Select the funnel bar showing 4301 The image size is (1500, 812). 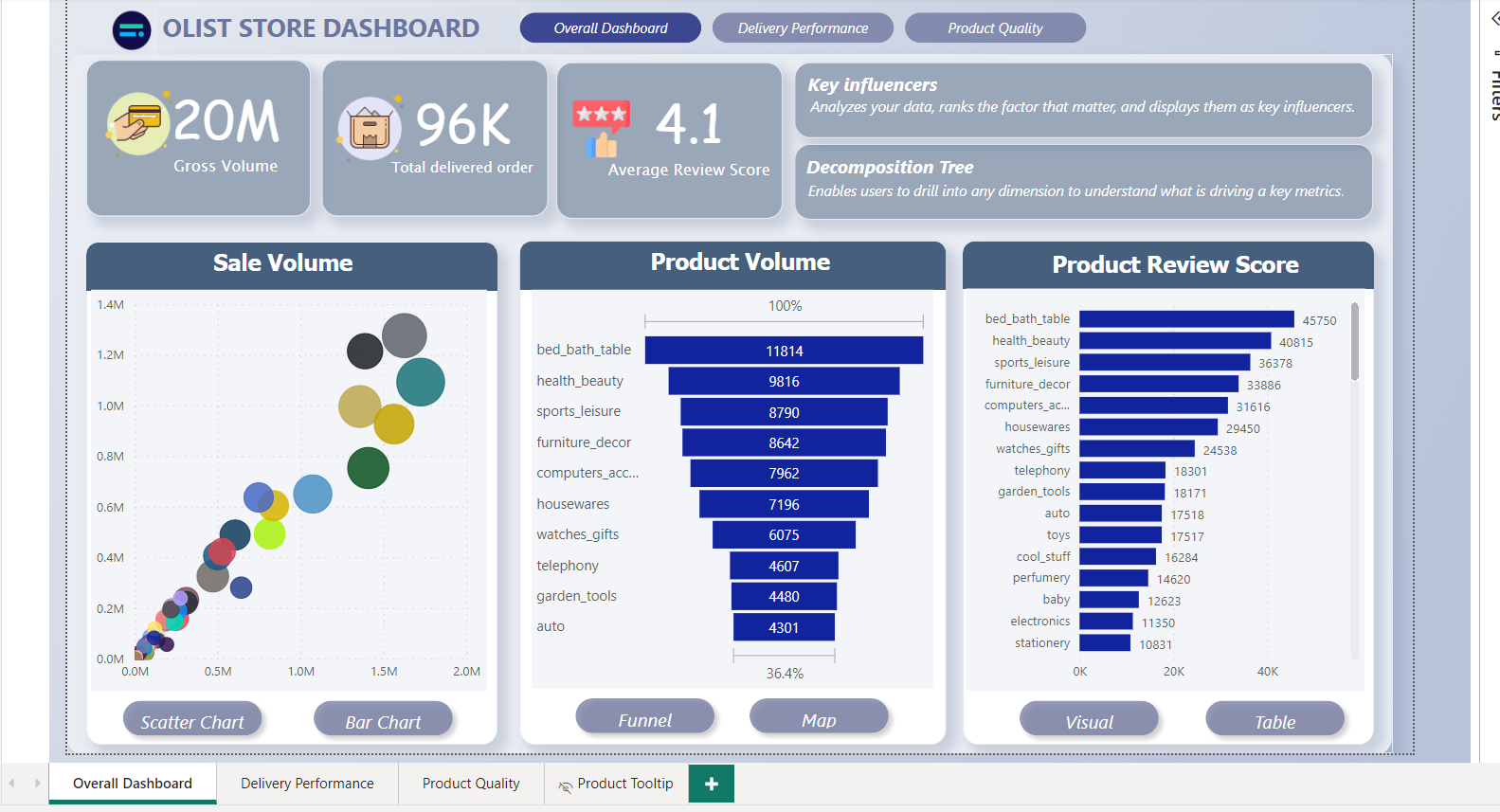click(x=784, y=627)
